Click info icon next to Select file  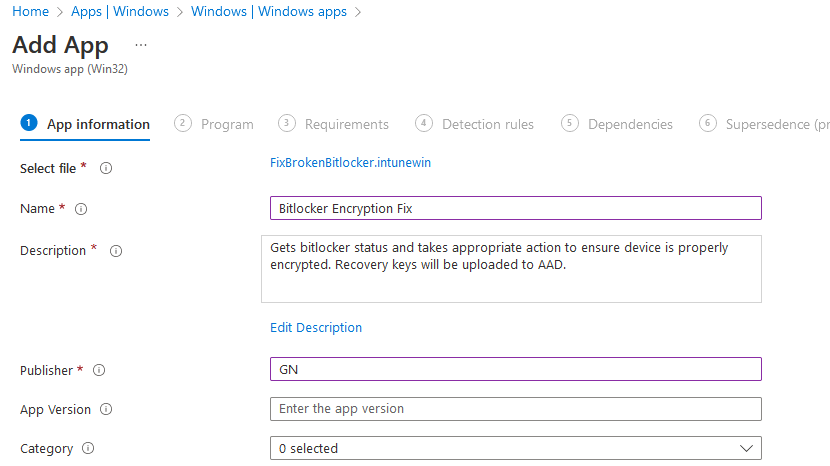(x=106, y=169)
